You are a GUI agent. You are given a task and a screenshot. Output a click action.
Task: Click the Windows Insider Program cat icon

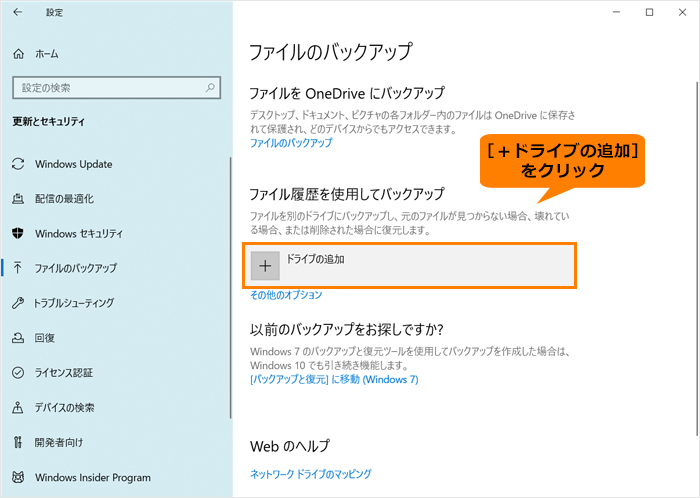pyautogui.click(x=18, y=477)
